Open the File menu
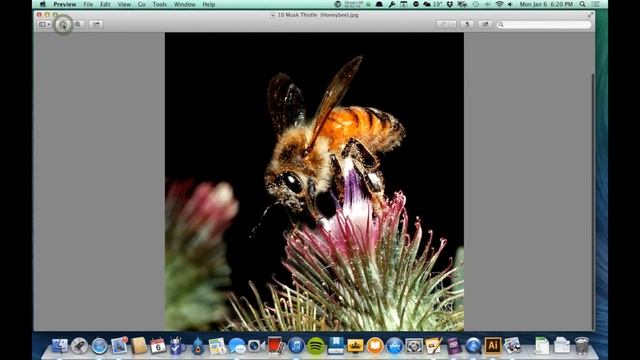This screenshot has width=640, height=360. click(x=88, y=4)
